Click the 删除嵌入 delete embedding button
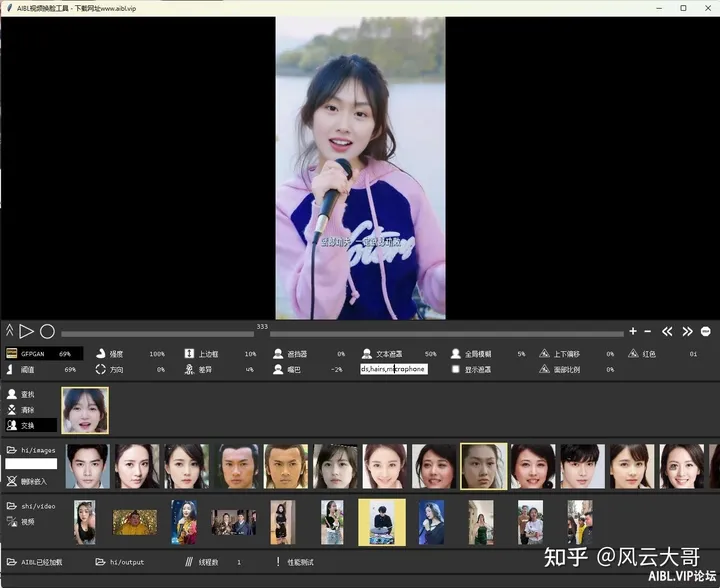Viewport: 720px width, 588px height. pyautogui.click(x=28, y=481)
